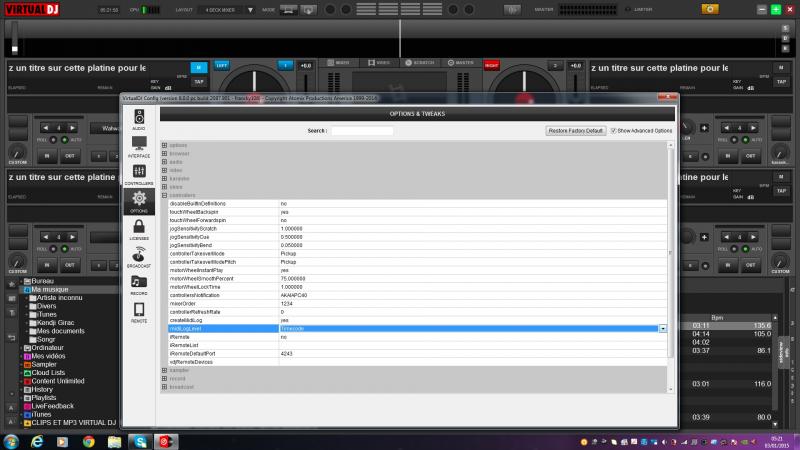Viewport: 800px width, 450px height.
Task: Select the mixerOrder setting row
Action: (x=417, y=304)
